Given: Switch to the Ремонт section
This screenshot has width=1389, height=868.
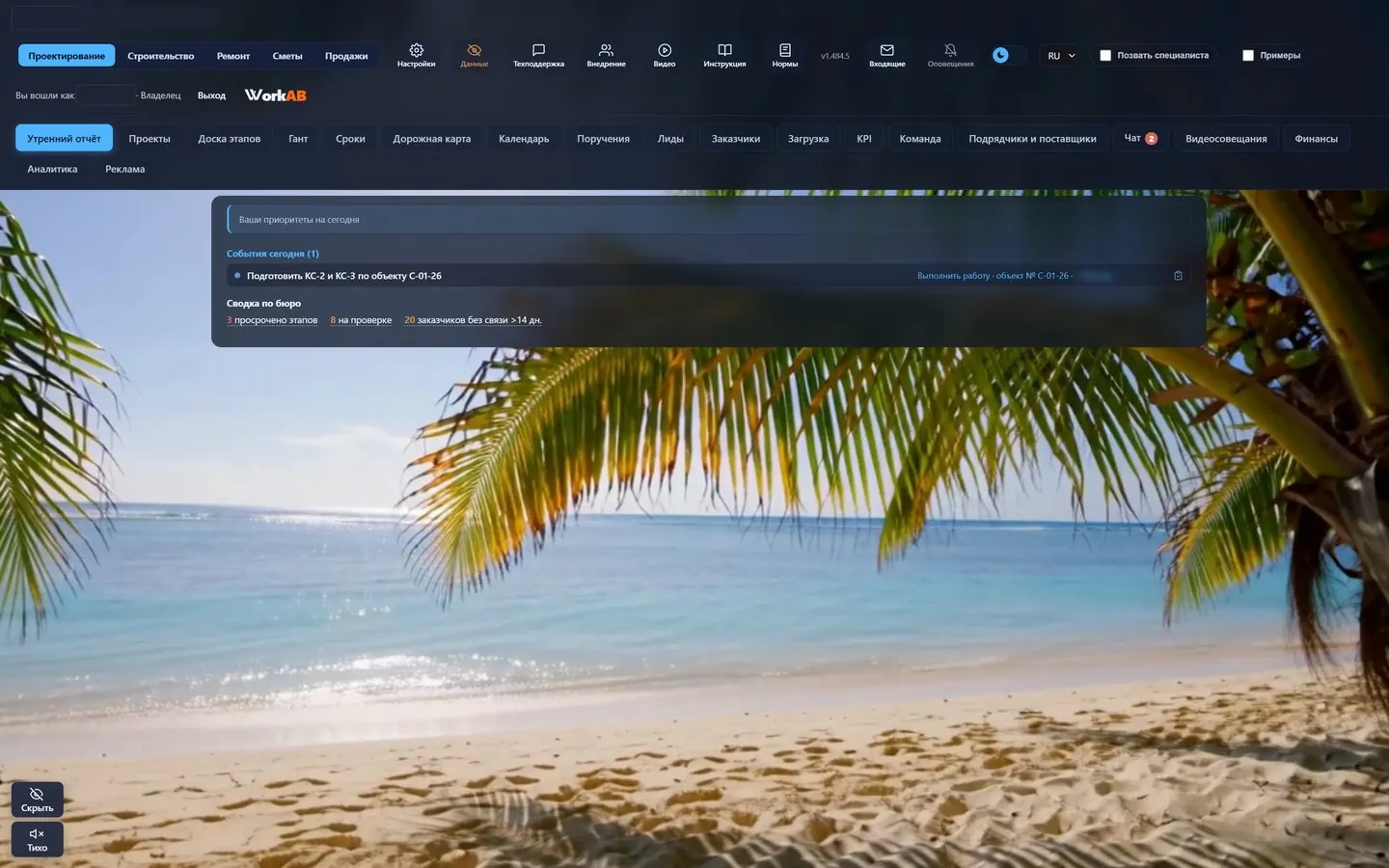Looking at the screenshot, I should pyautogui.click(x=233, y=56).
